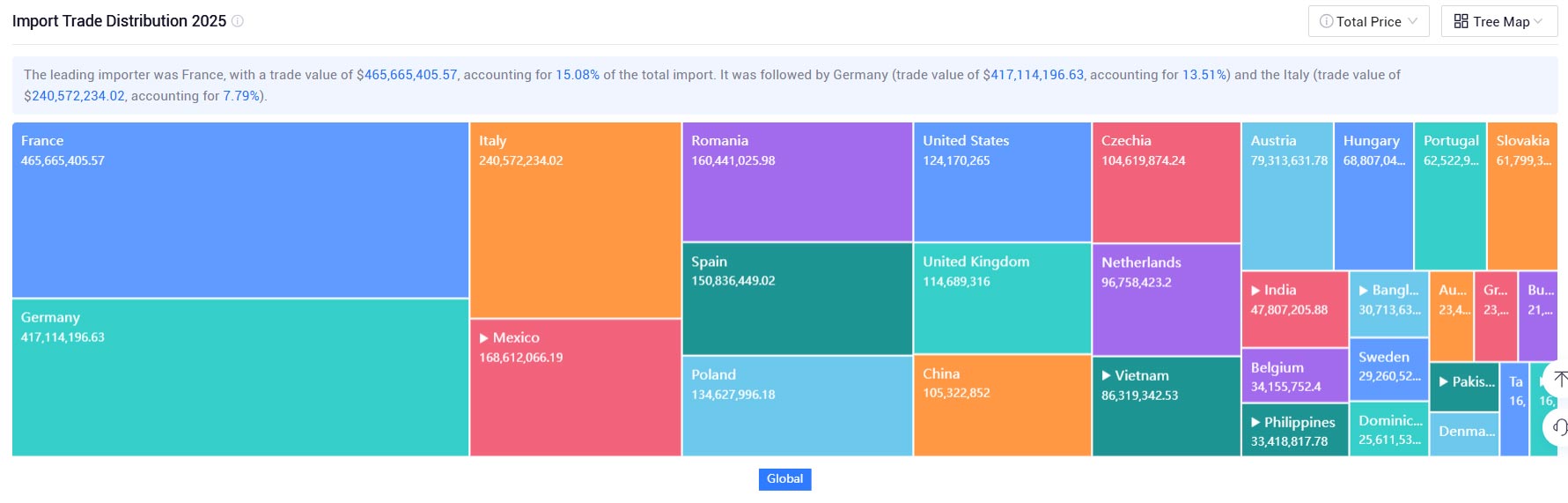Click the tree map grid icon
1568x503 pixels.
1461,21
